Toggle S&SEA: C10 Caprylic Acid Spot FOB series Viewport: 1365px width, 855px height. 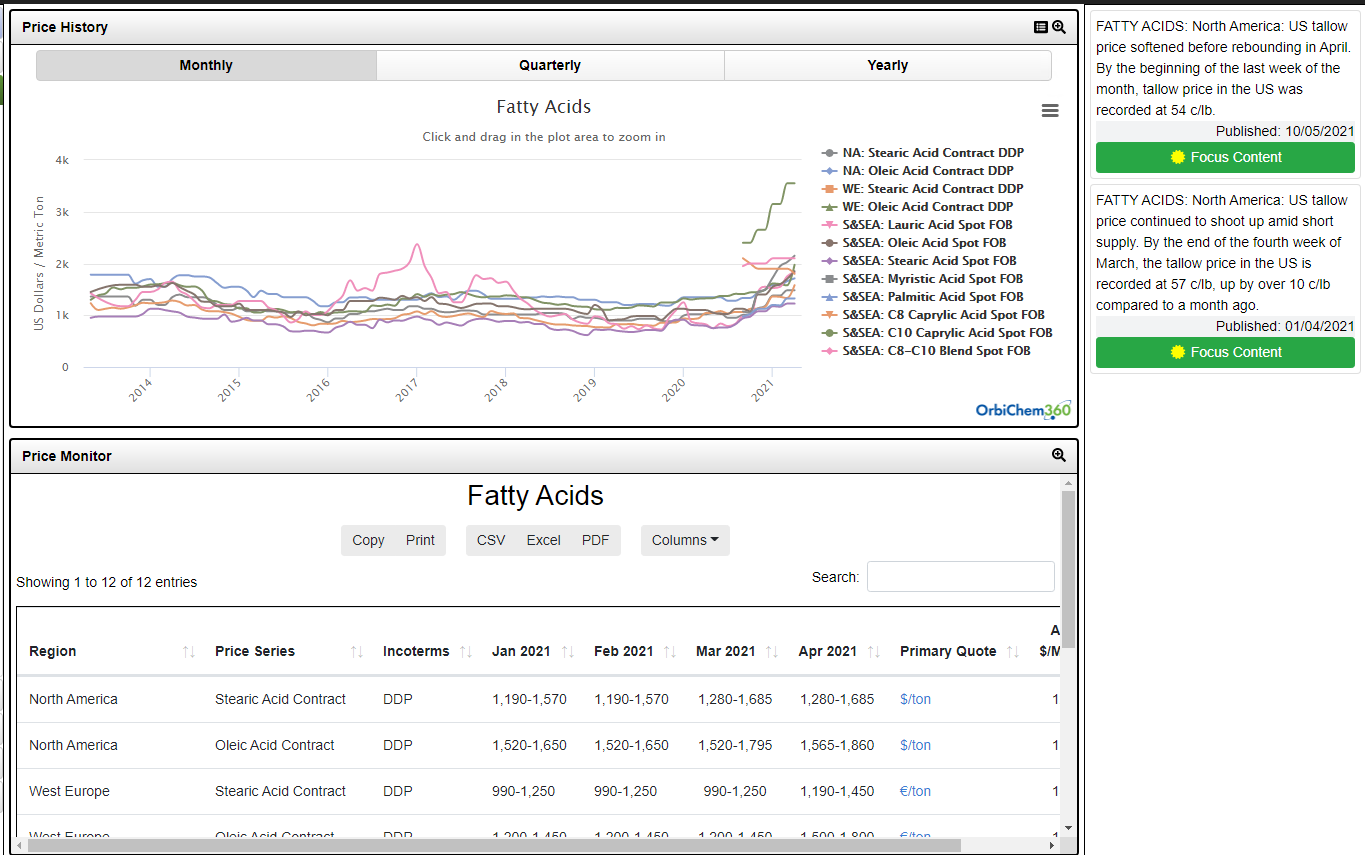tap(937, 333)
